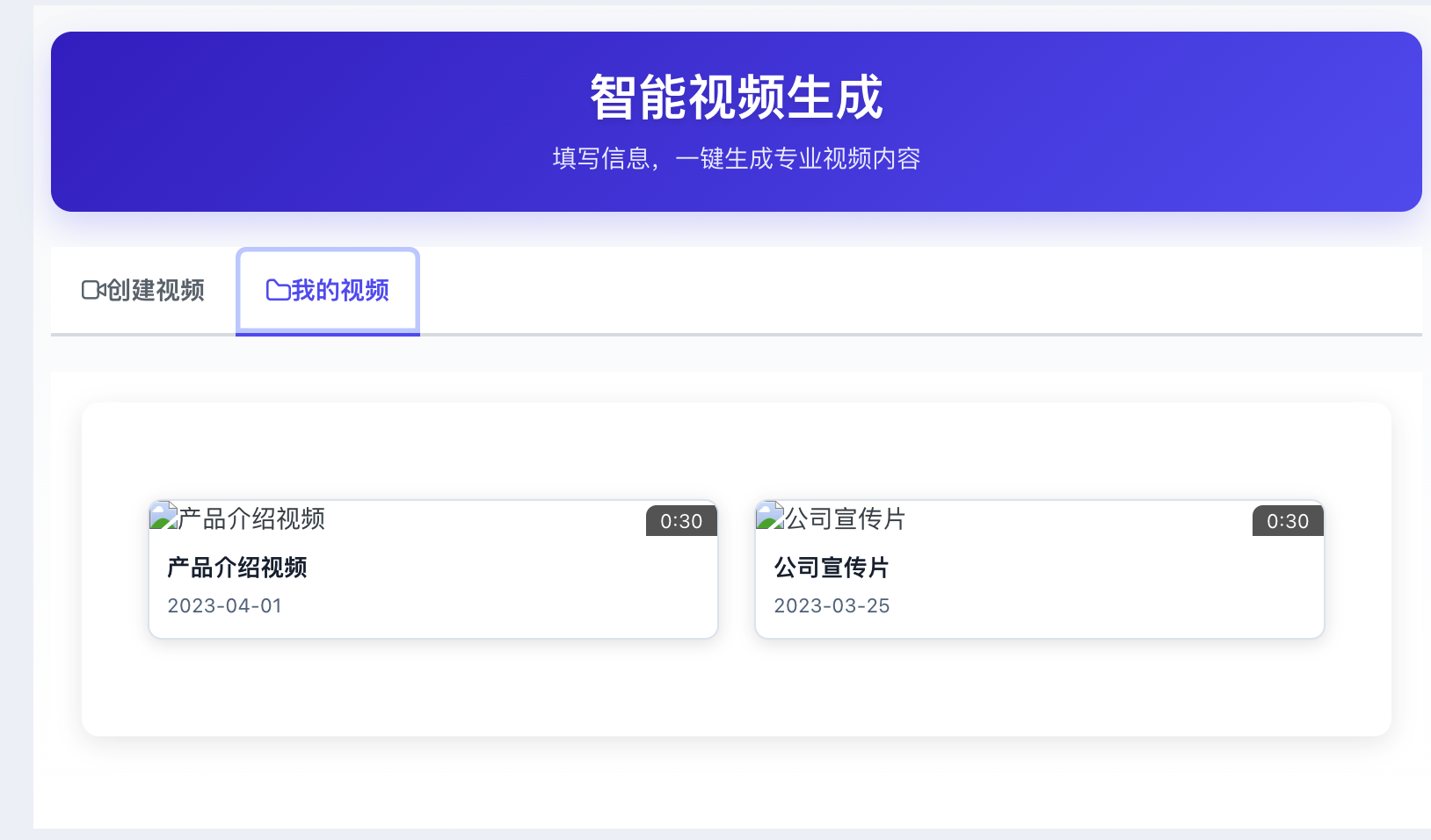The height and width of the screenshot is (840, 1431).
Task: Select the 我的视频 tab label
Action: 340,290
